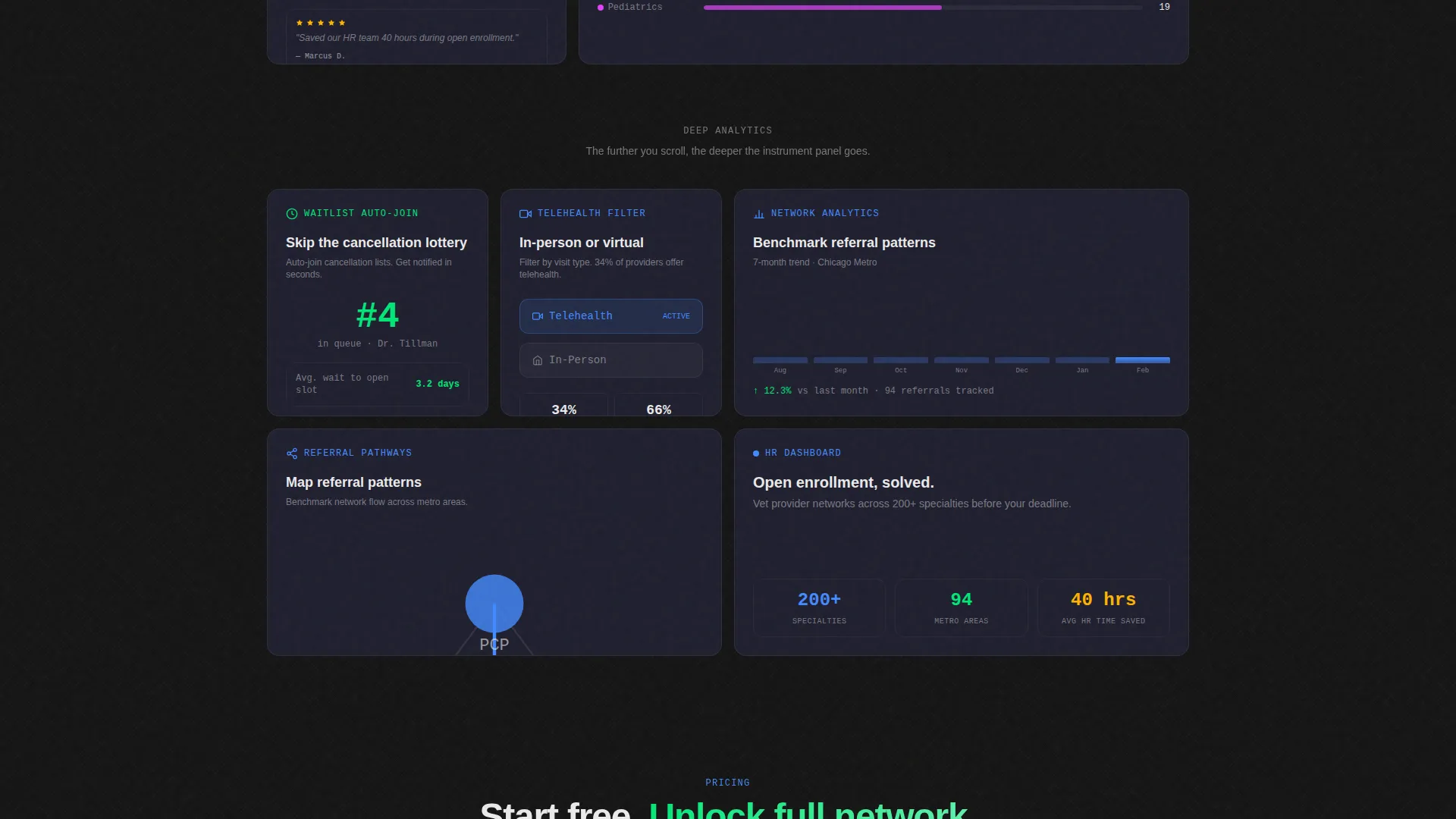Click the 'PRICING' section label
Image resolution: width=1456 pixels, height=819 pixels.
coord(728,783)
